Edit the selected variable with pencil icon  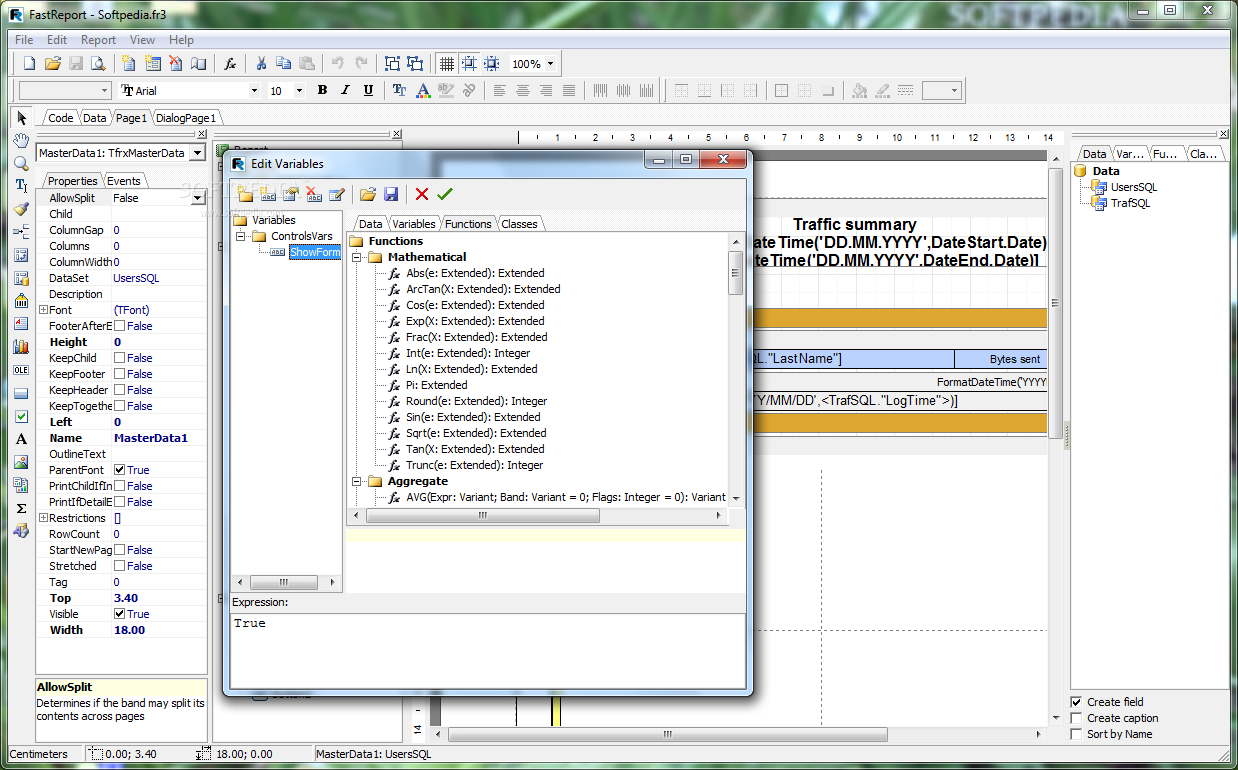point(337,194)
